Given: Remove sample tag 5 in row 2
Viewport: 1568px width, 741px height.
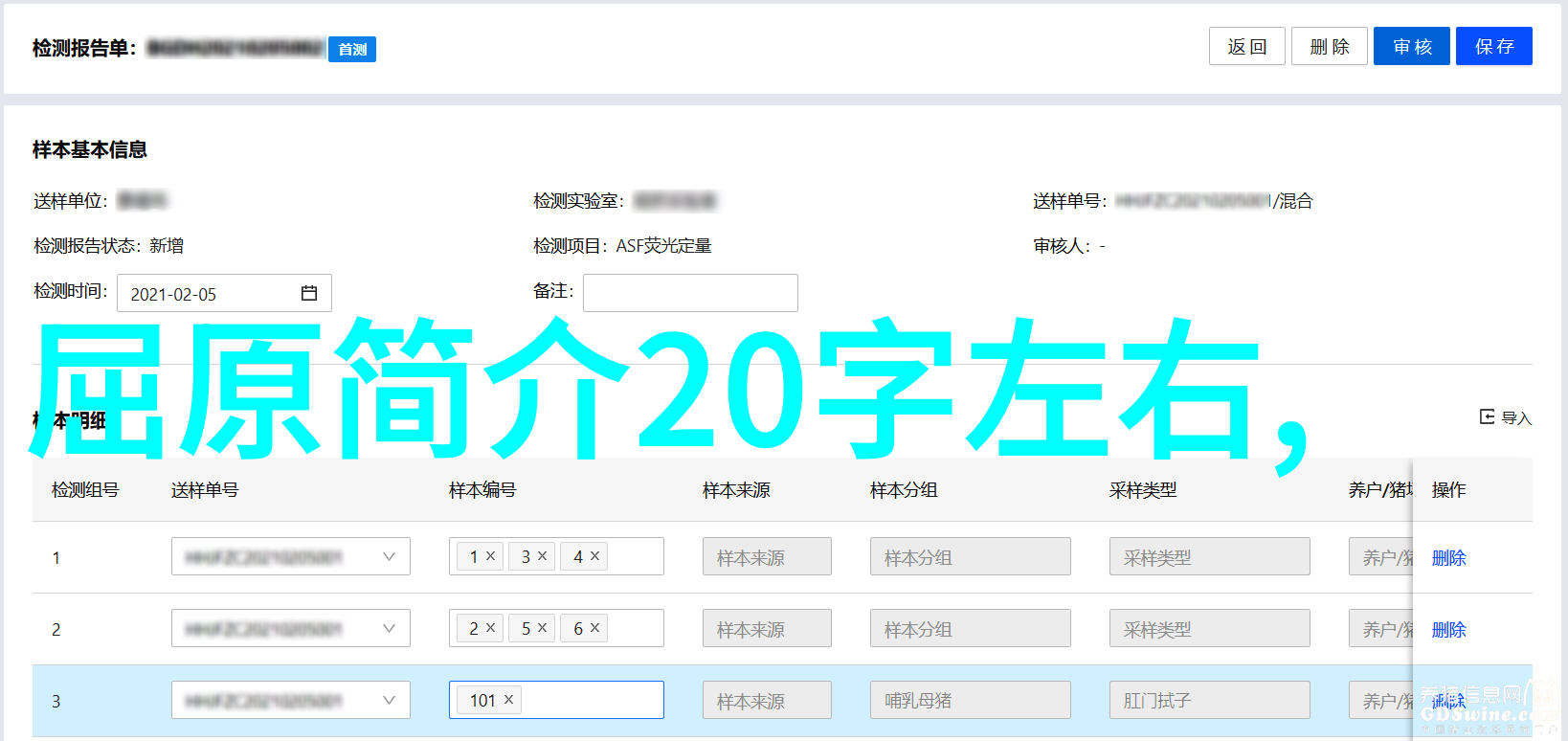Looking at the screenshot, I should (x=542, y=627).
